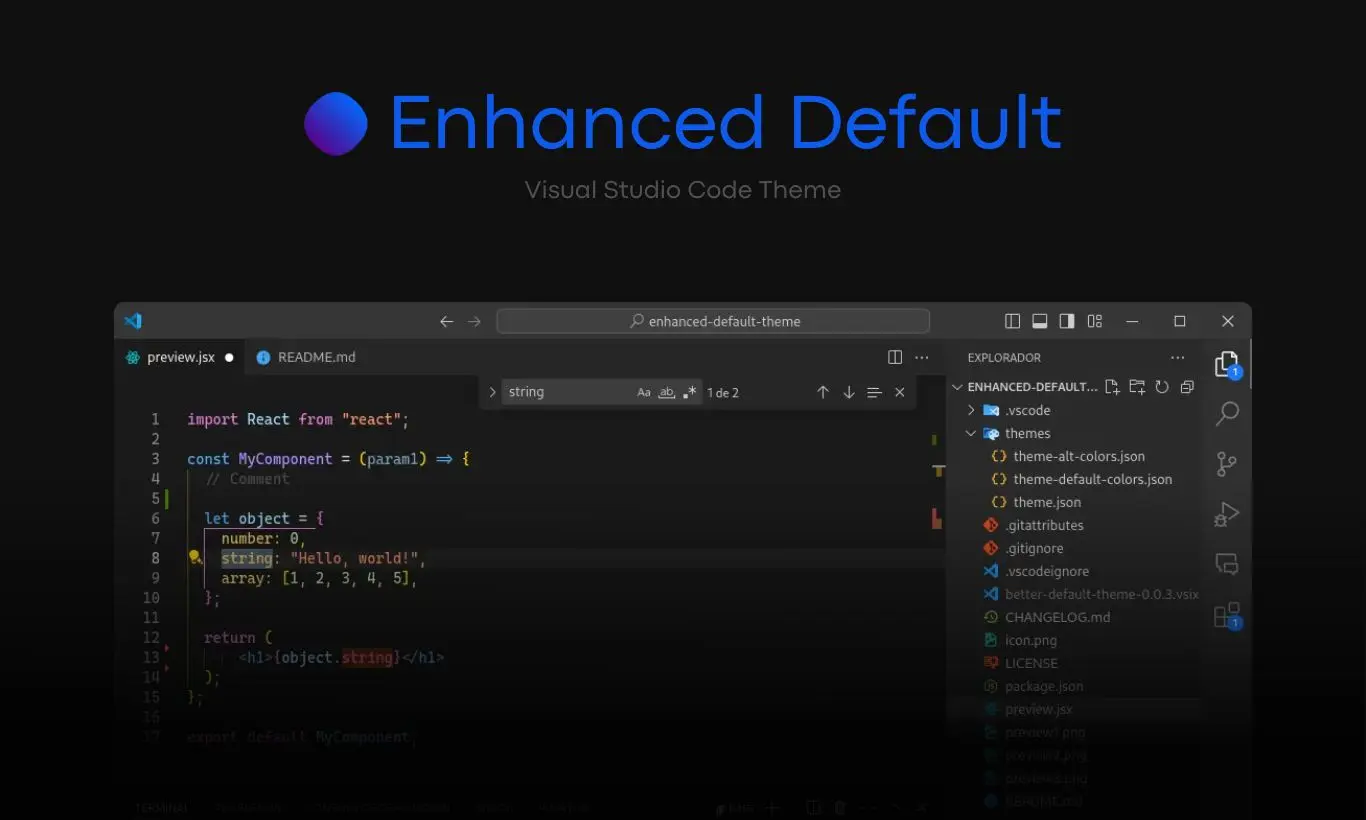Screen dimensions: 1366x820
Task: Open the Run and Debug view
Action: 1227,514
